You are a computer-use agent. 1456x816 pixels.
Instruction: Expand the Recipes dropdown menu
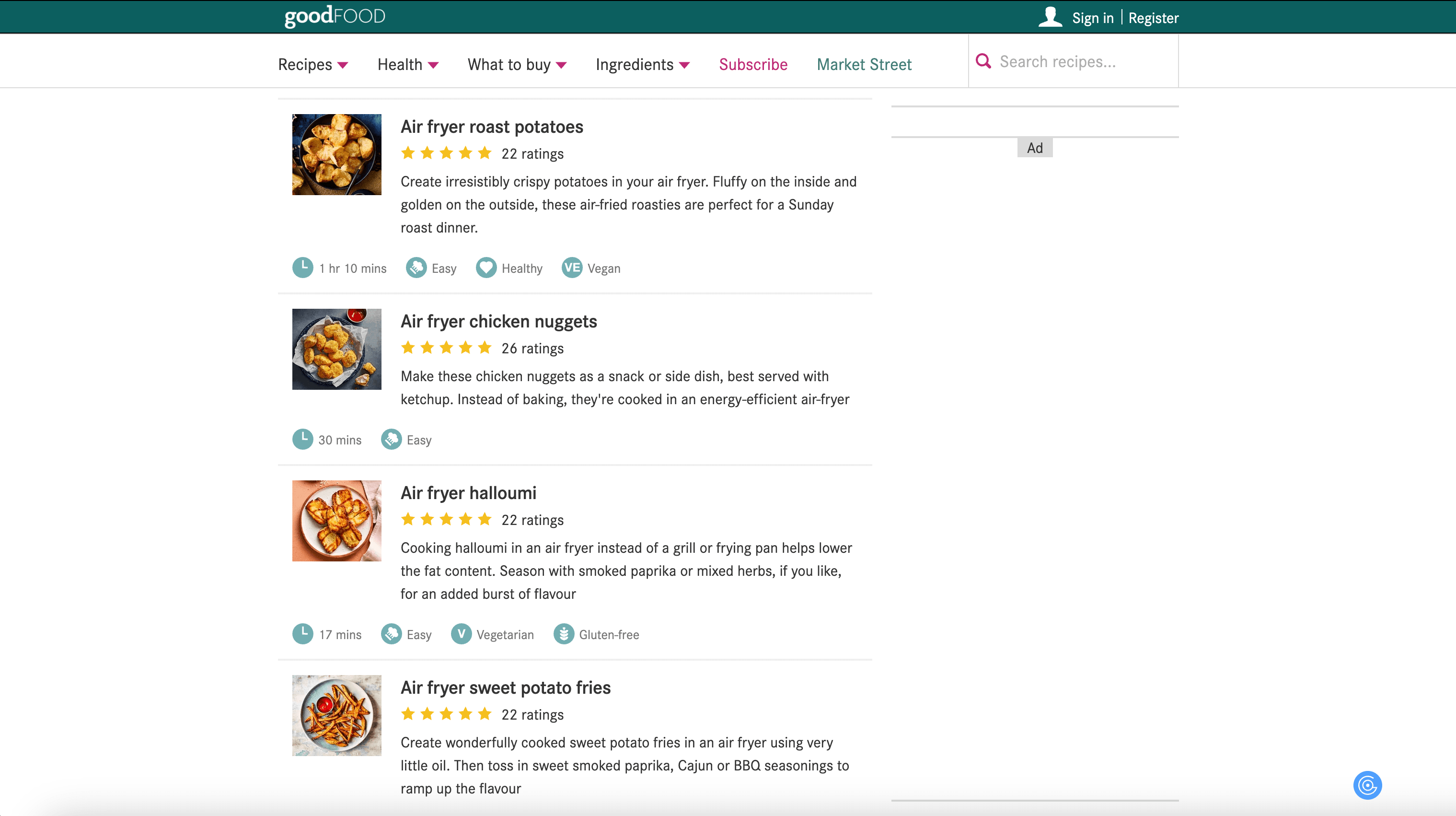(312, 64)
